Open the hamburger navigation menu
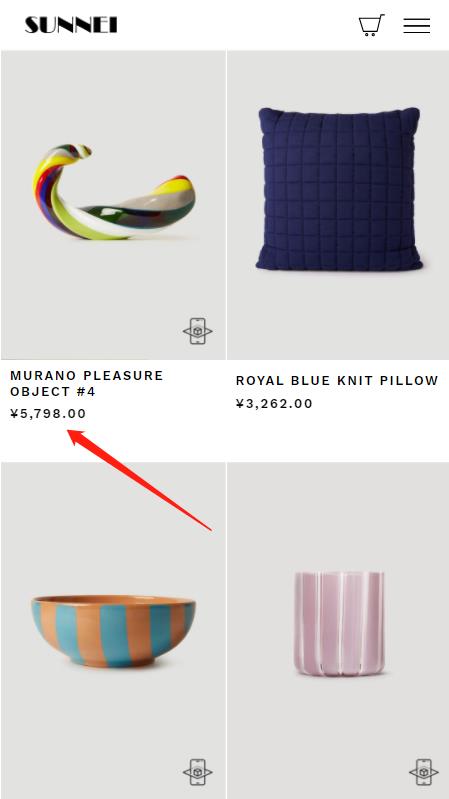The width and height of the screenshot is (449, 799). click(x=416, y=25)
